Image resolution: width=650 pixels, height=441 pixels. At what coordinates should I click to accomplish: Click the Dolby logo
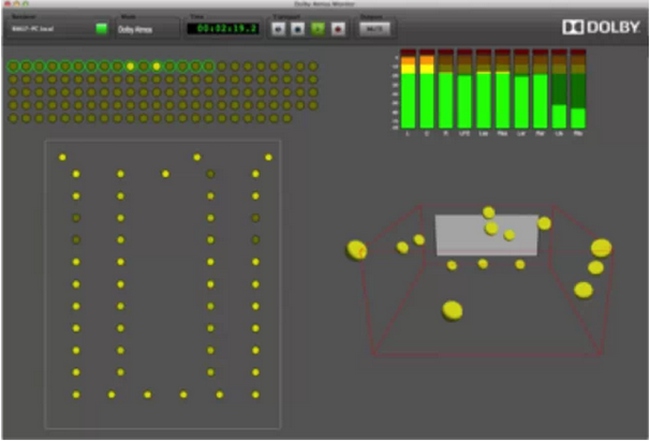click(601, 27)
